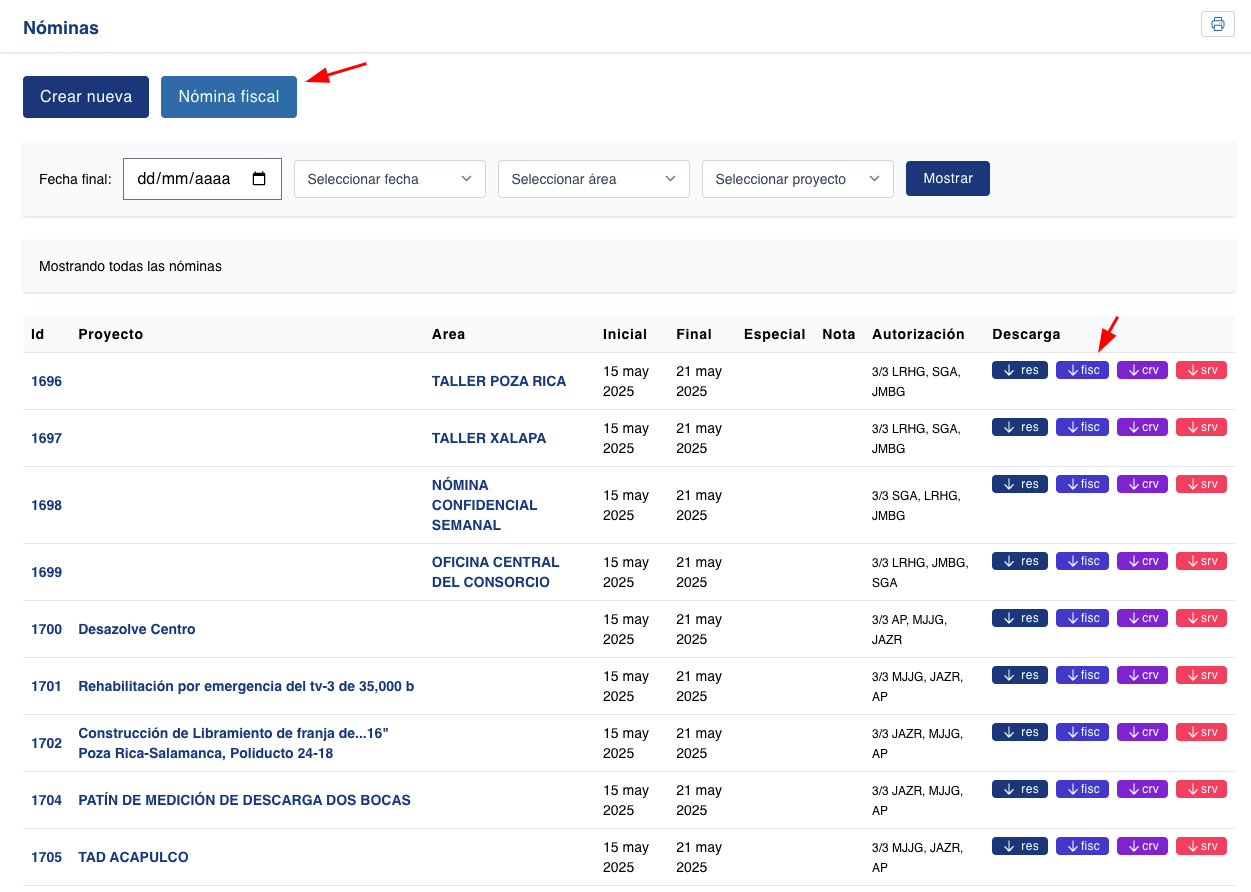
Task: Open payroll ID 1700 link
Action: [x=46, y=629]
